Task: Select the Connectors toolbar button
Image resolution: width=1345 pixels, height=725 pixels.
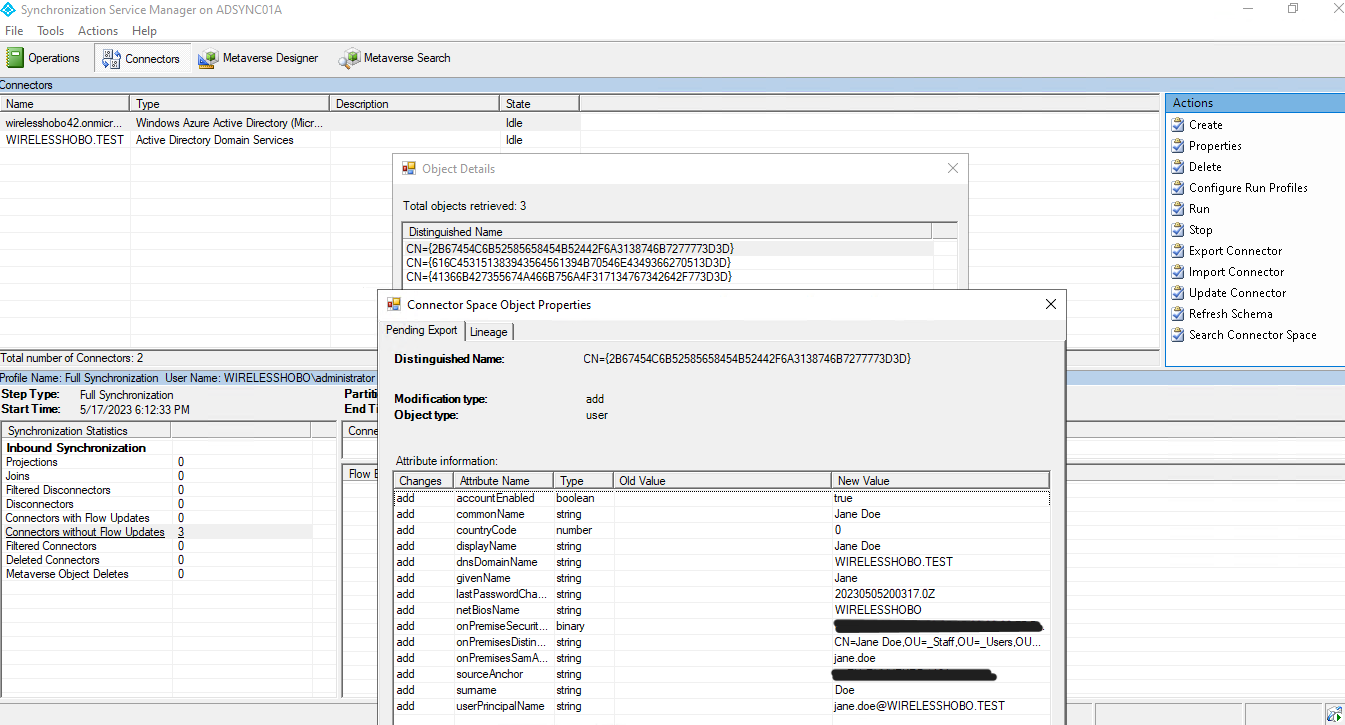Action: [x=141, y=59]
